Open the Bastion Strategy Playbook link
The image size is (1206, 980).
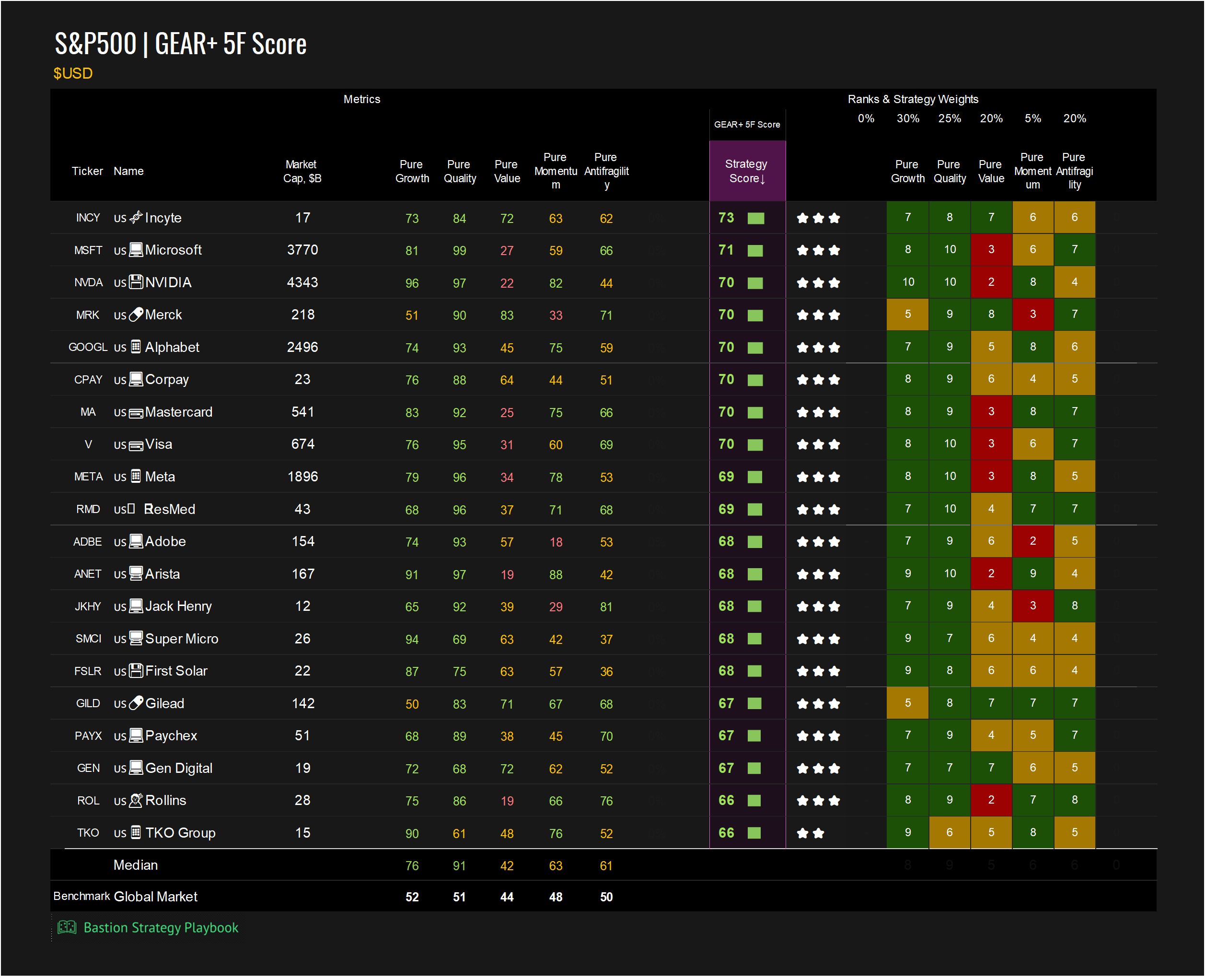(160, 927)
